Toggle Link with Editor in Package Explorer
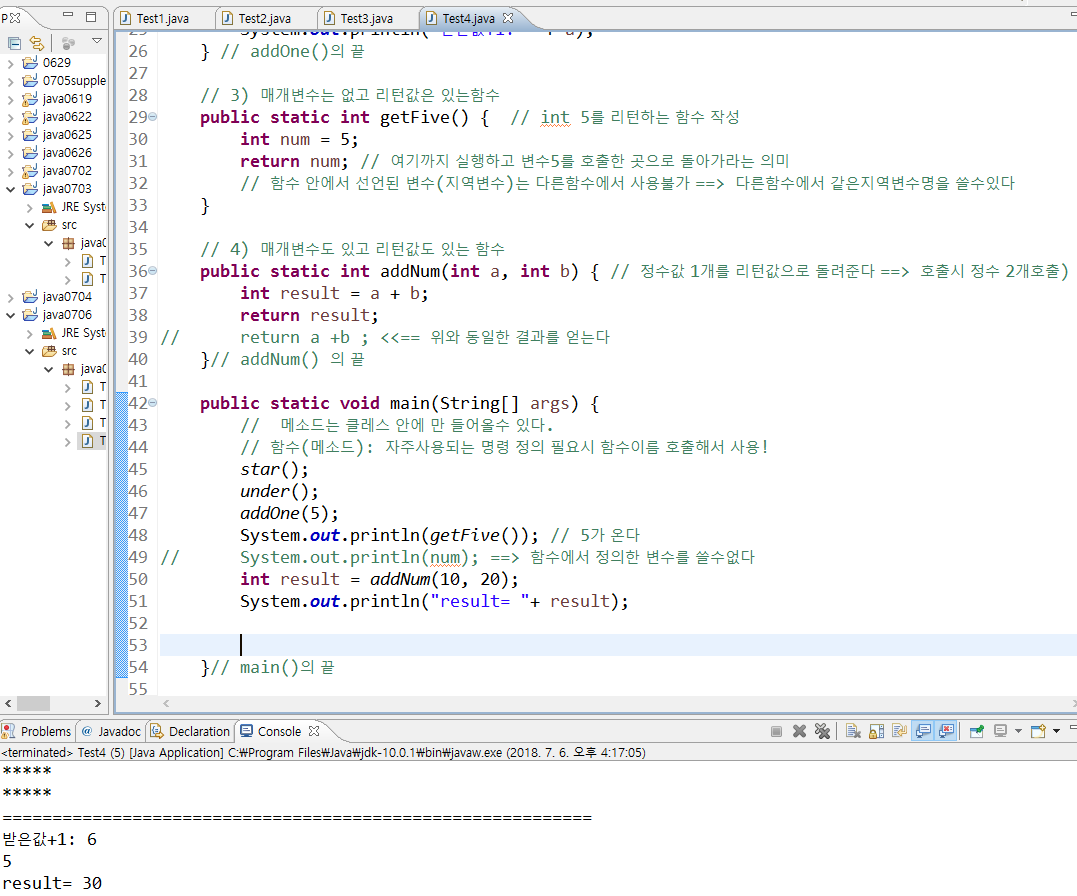 [37, 44]
